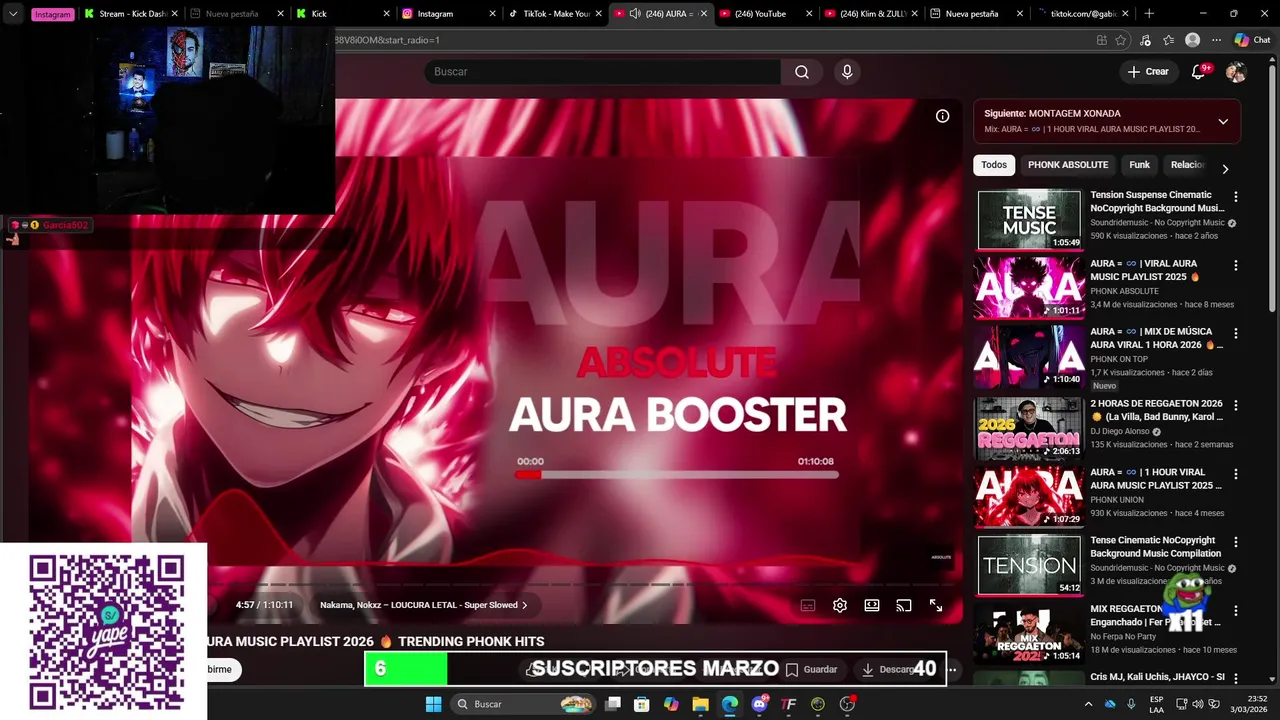Add page to favorites star
1280x720 pixels.
point(1121,40)
